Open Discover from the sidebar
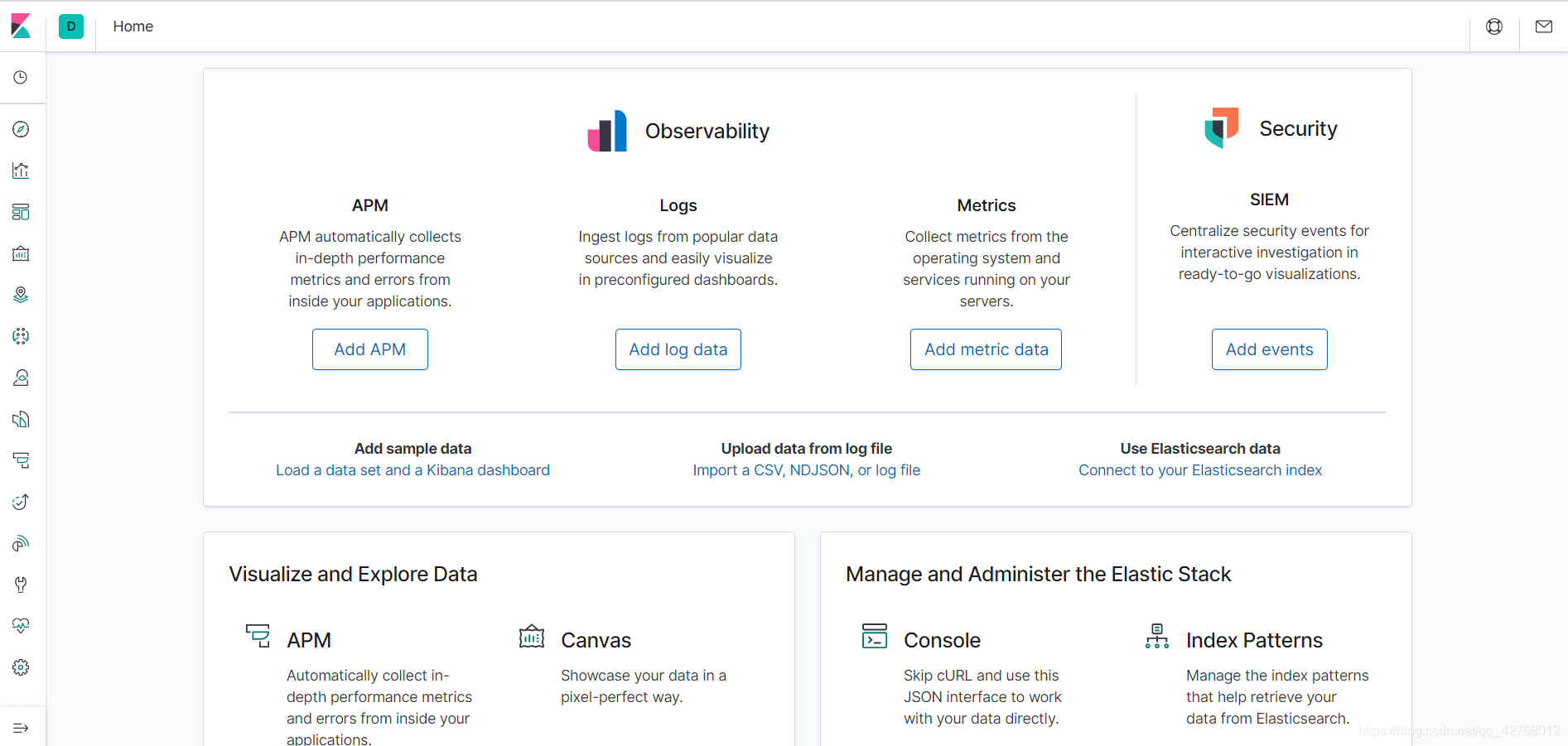 (x=21, y=129)
